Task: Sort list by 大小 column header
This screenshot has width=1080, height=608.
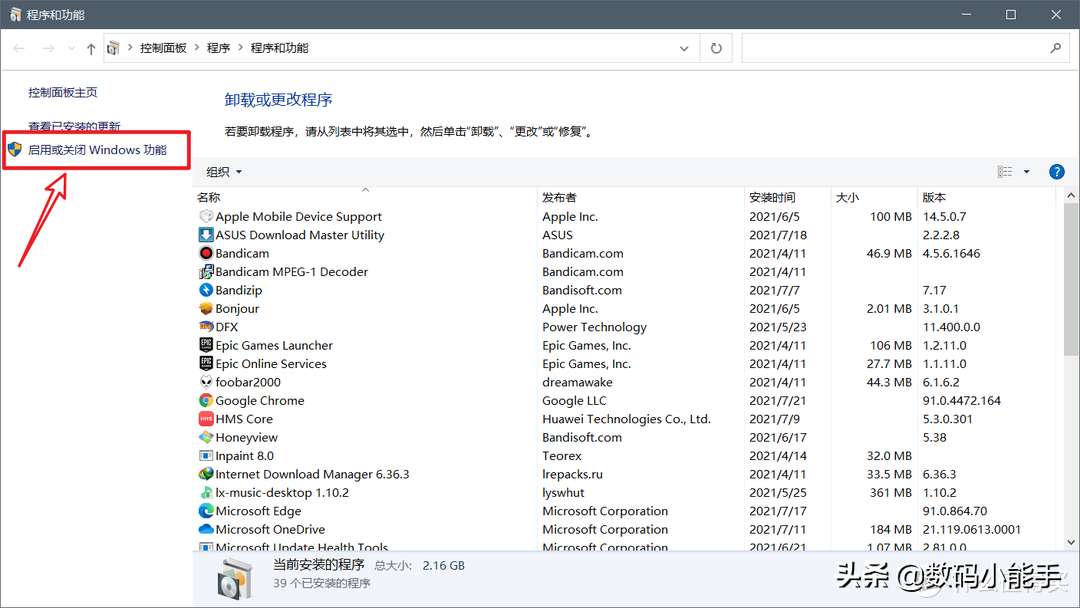Action: [874, 198]
